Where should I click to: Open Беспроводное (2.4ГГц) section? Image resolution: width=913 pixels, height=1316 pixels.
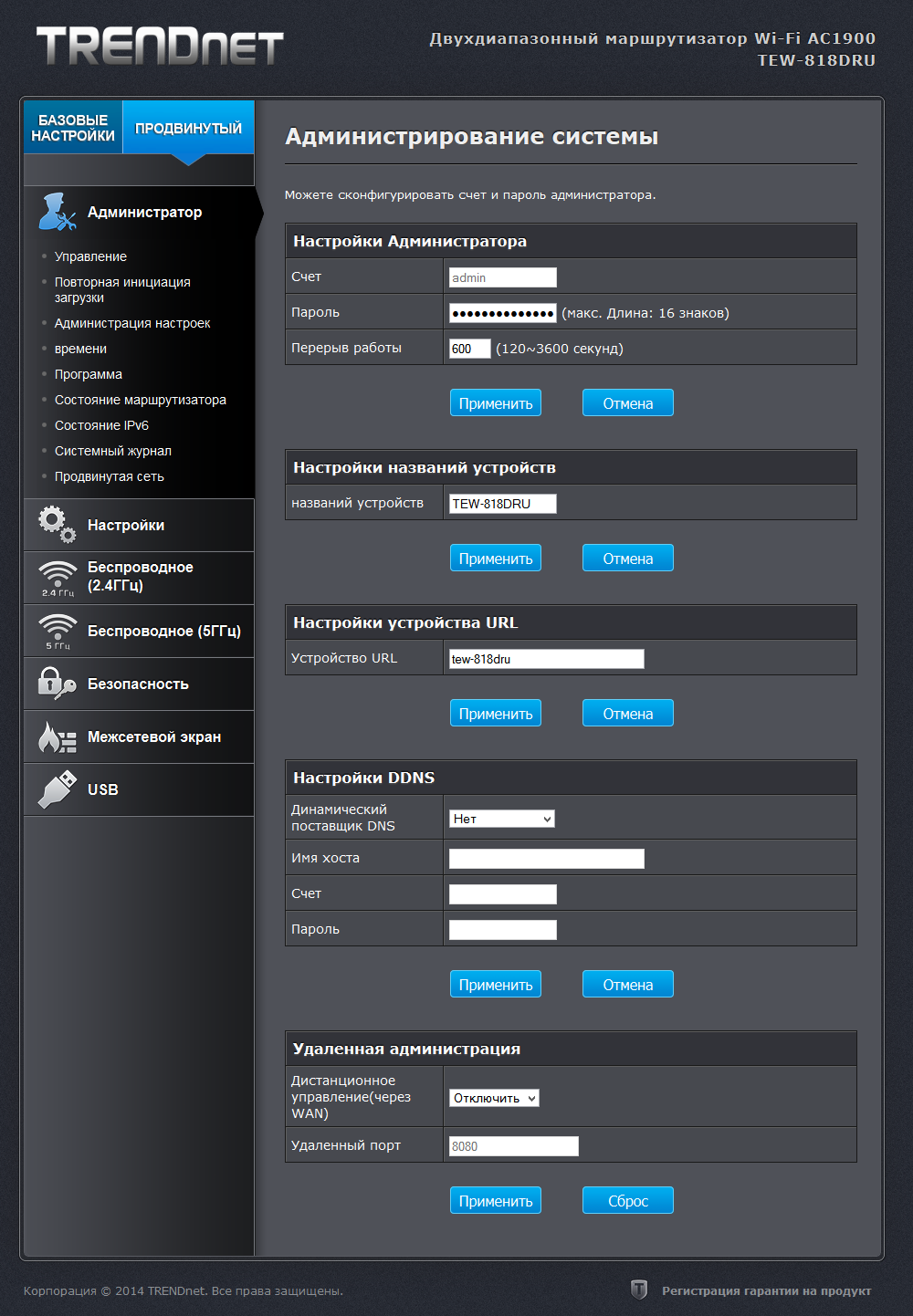139,578
